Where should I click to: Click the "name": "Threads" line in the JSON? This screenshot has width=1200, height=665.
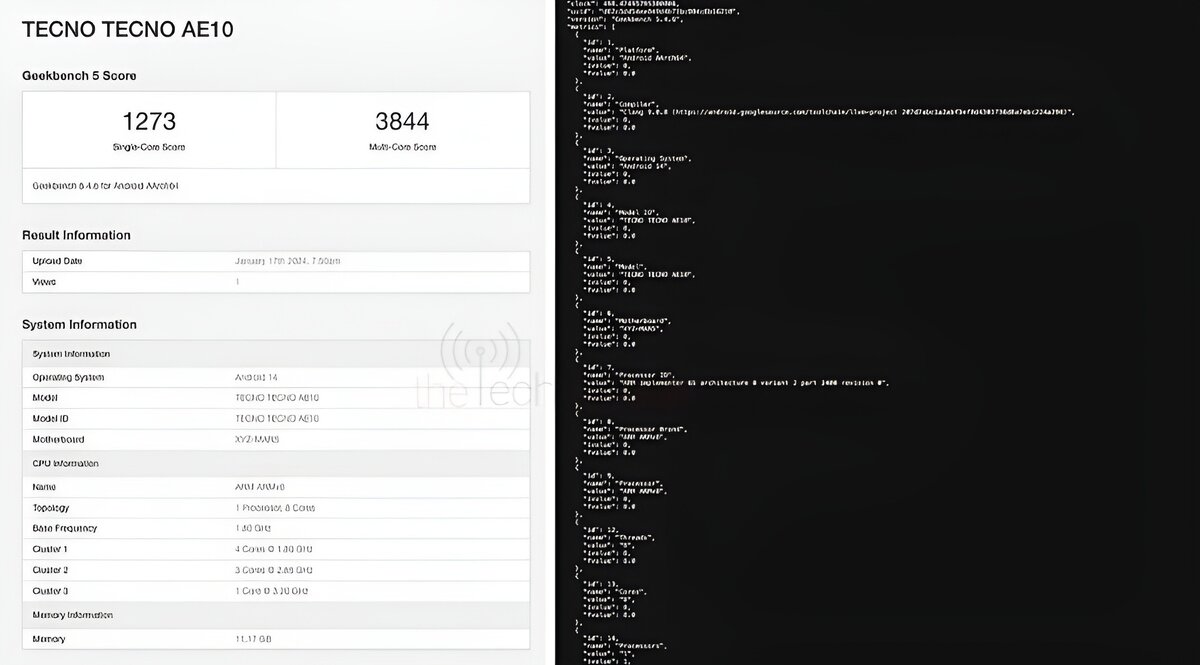point(621,537)
